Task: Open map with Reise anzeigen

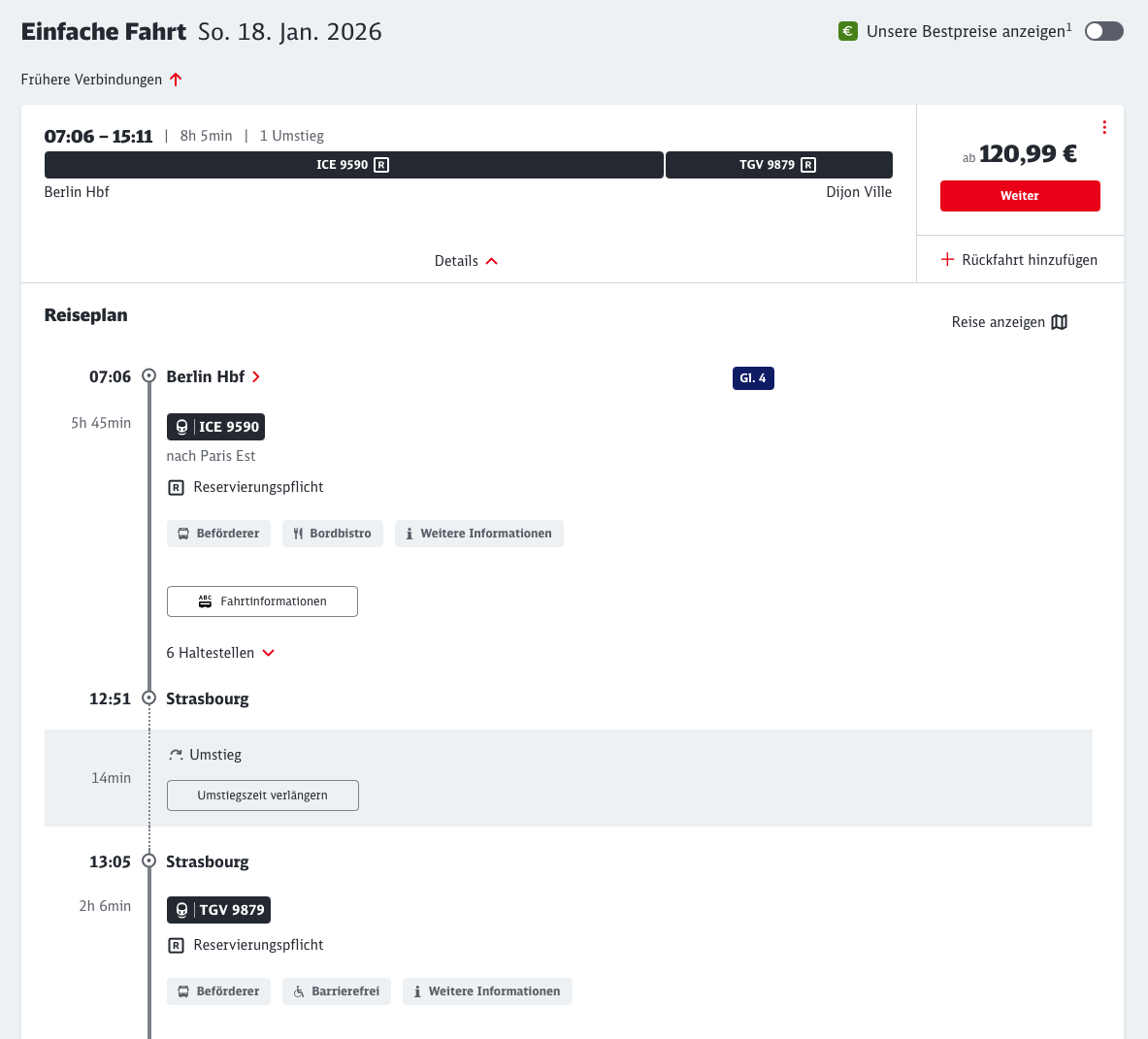Action: click(x=1009, y=322)
